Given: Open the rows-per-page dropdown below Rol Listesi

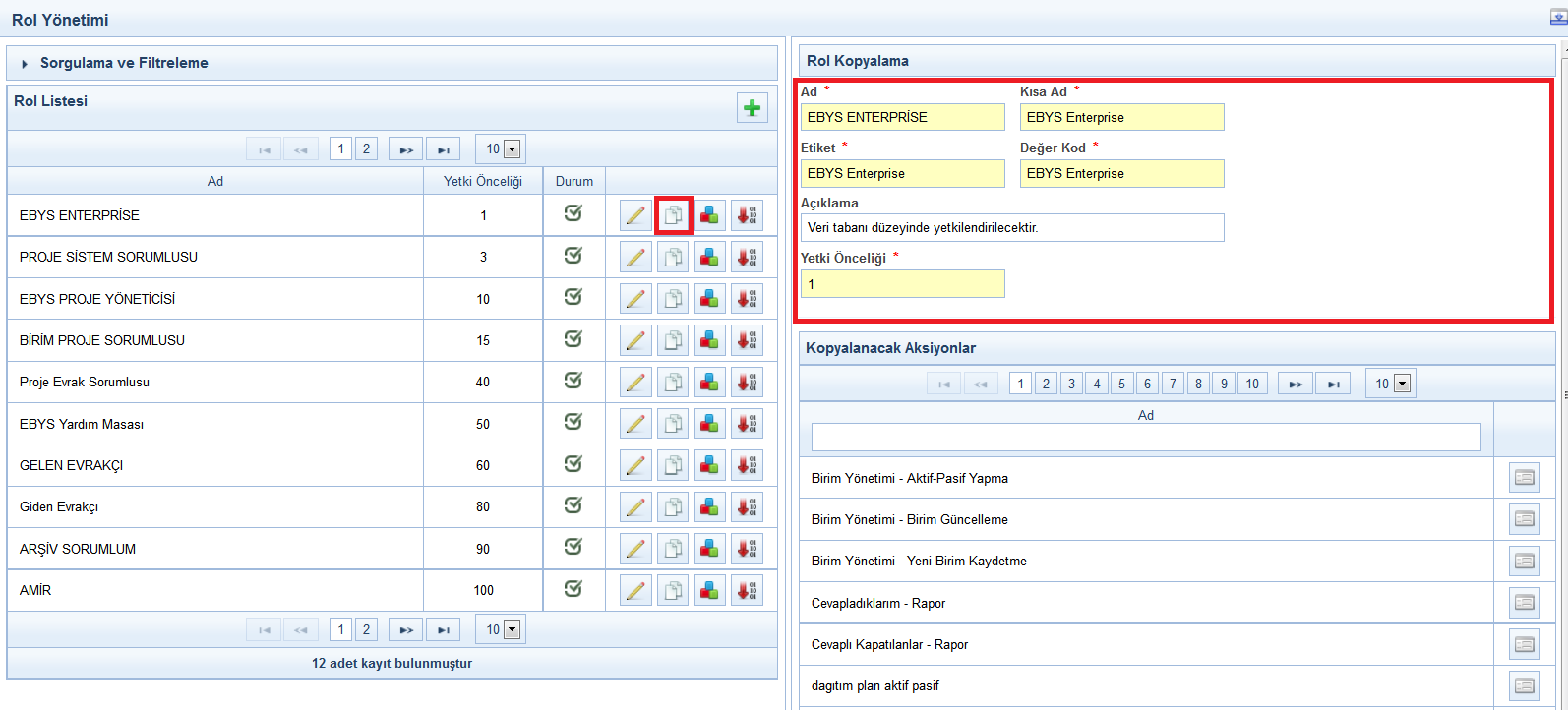Looking at the screenshot, I should pyautogui.click(x=501, y=629).
